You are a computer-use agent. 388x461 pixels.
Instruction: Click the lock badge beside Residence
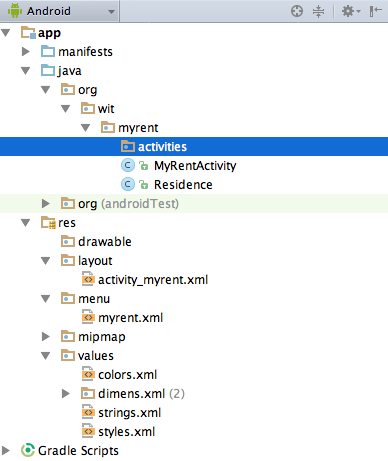143,185
